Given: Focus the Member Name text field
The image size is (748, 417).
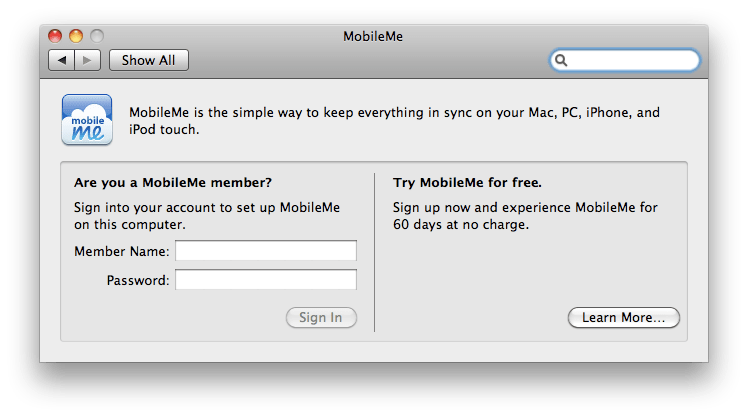Looking at the screenshot, I should [x=266, y=251].
